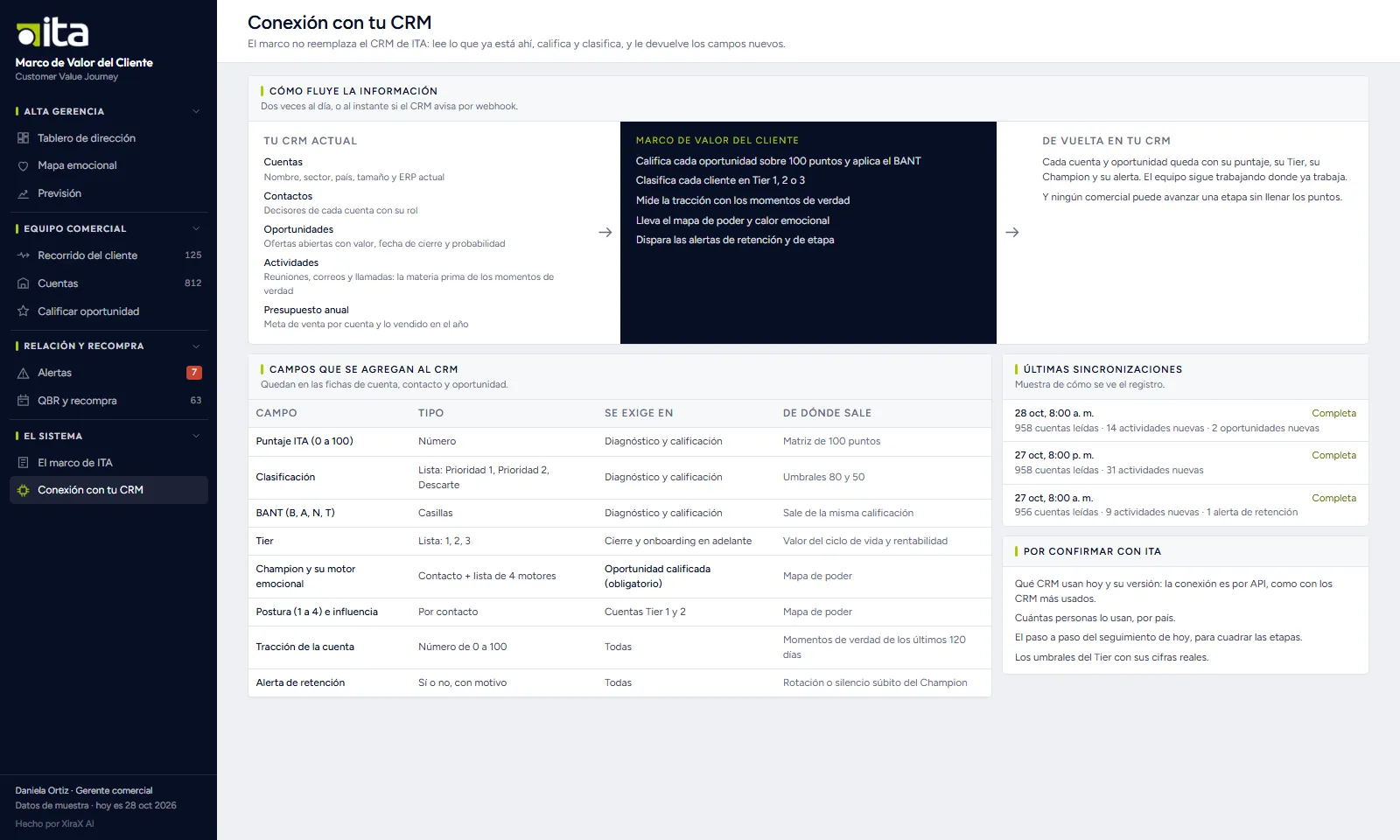The width and height of the screenshot is (1400, 840).
Task: Click the CAMPO column header
Action: (x=276, y=413)
